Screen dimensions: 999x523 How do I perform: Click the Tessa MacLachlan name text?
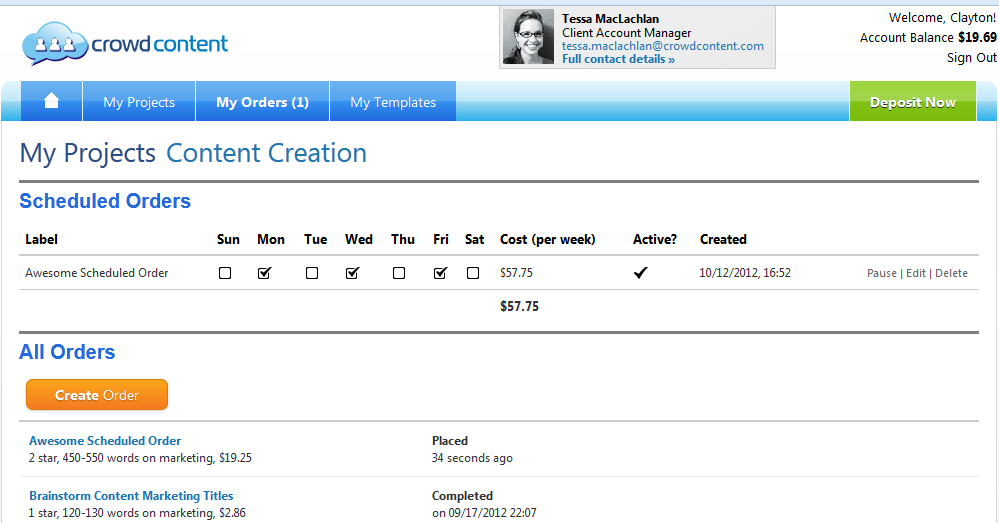pos(610,19)
